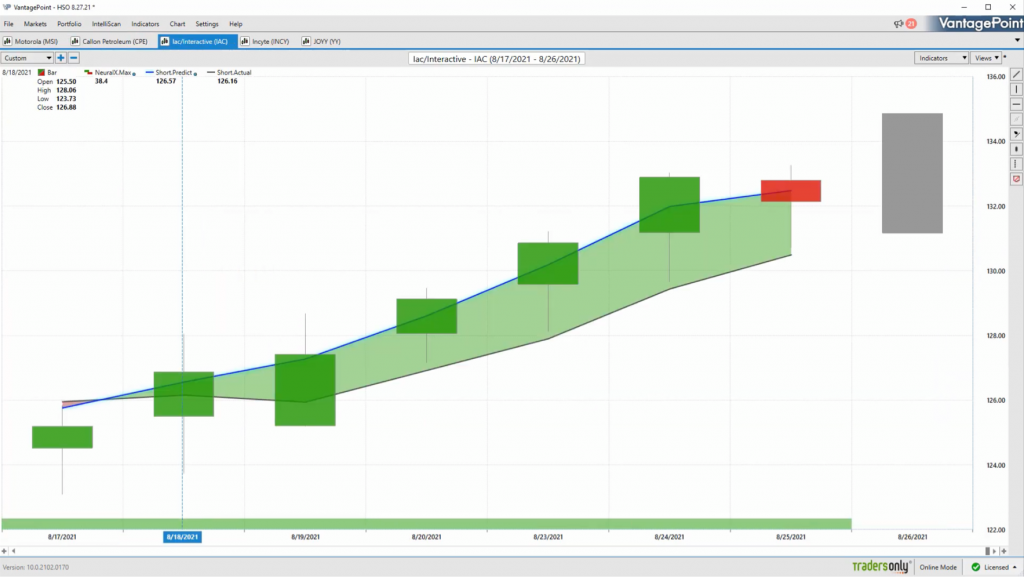
Task: Open the Settings menu
Action: click(x=207, y=24)
